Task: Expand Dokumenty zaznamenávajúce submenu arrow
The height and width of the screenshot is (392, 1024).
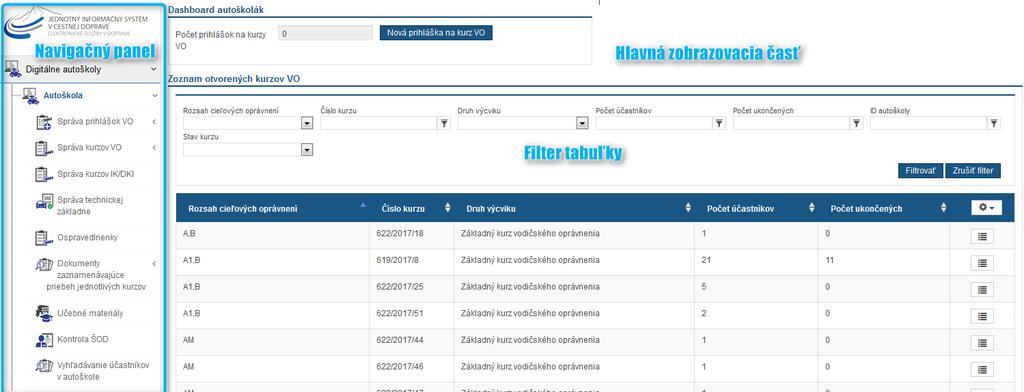Action: click(x=153, y=264)
